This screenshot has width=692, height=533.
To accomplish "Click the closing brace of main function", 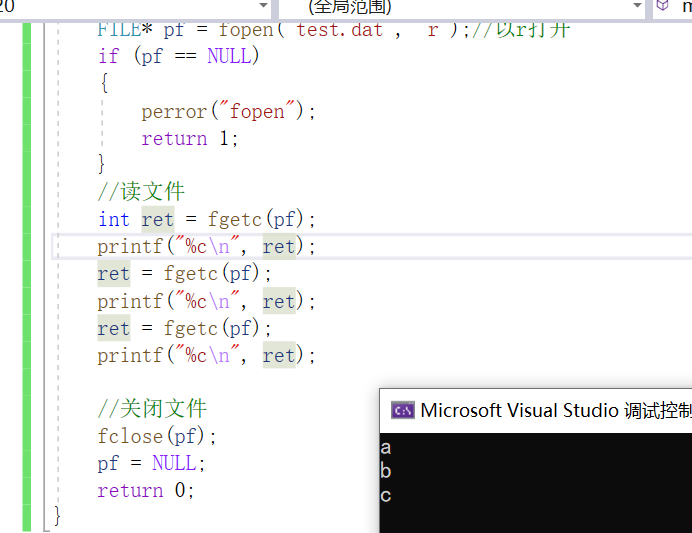I will (x=57, y=515).
